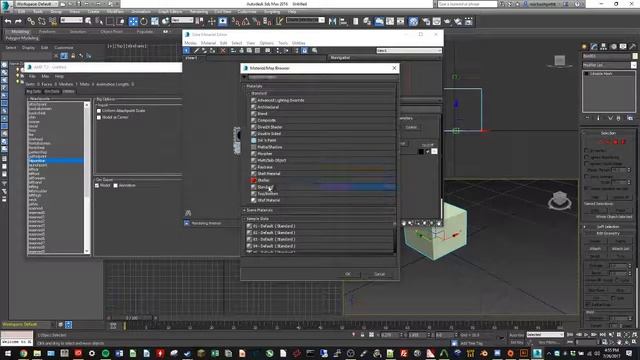Click the Undo arrow in main toolbar

[x=8, y=21]
